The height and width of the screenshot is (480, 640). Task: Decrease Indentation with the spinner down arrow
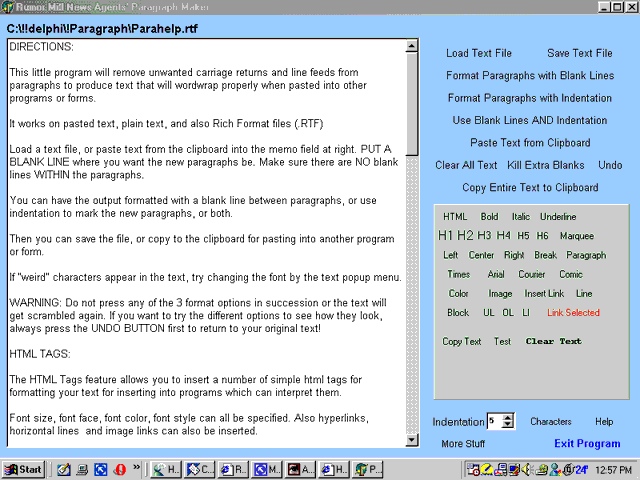click(508, 425)
